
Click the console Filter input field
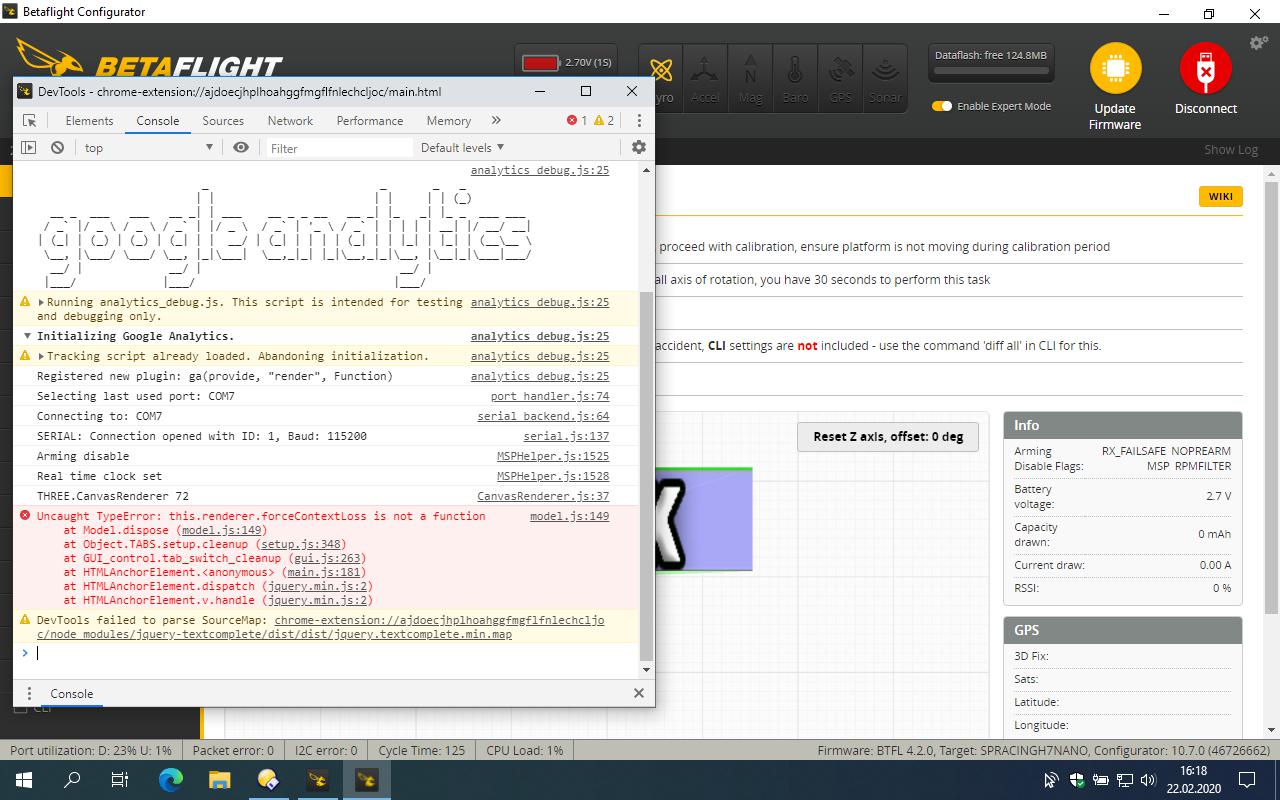coord(338,148)
